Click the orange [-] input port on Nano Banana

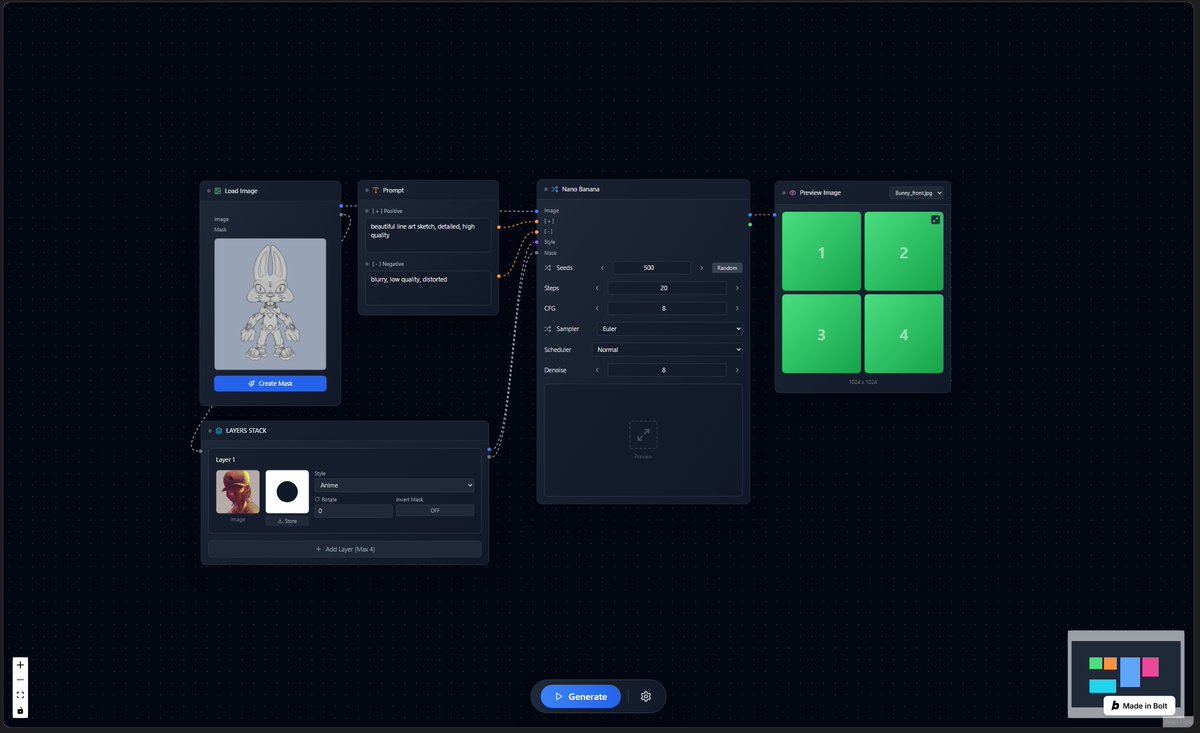[537, 231]
